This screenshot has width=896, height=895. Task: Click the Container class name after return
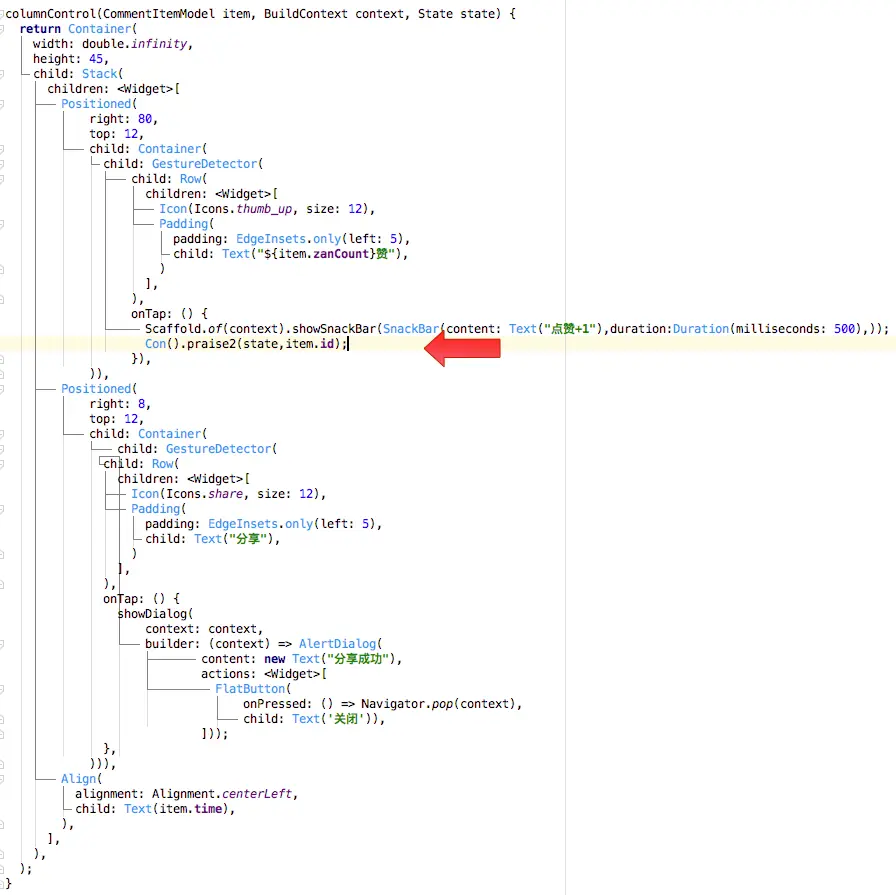pos(99,29)
